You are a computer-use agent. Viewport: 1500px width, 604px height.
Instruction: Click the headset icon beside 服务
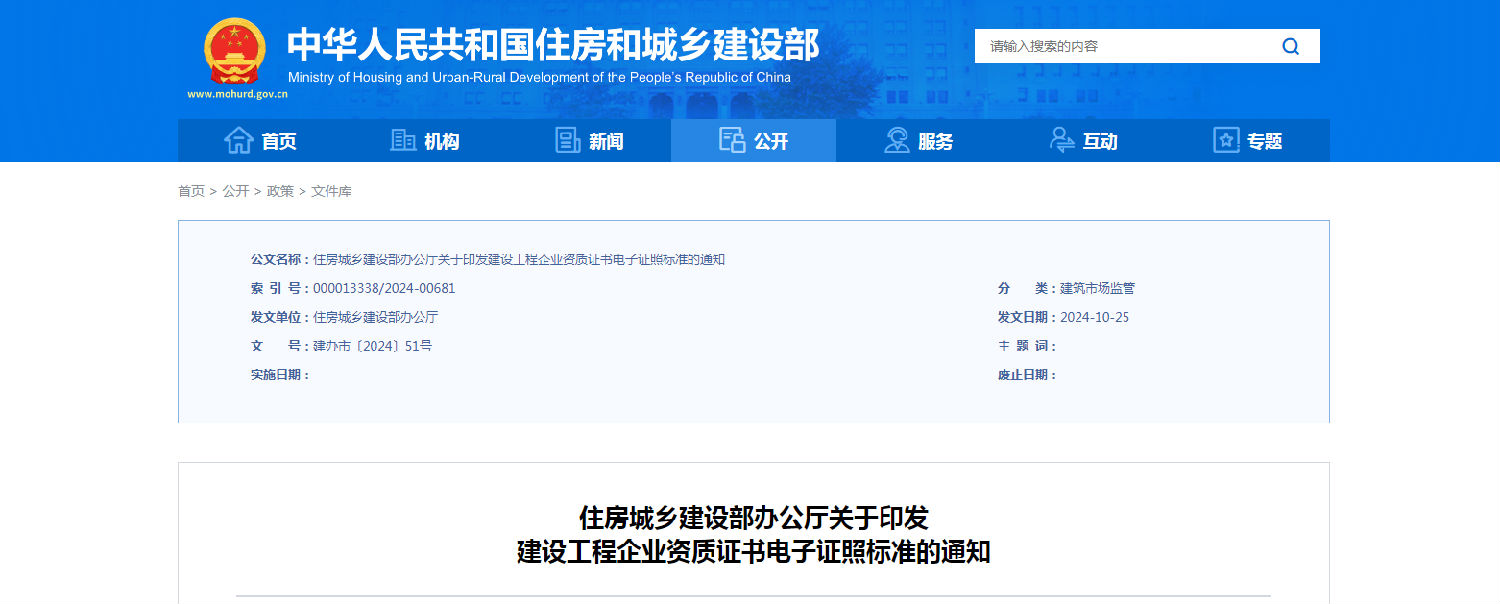tap(895, 140)
